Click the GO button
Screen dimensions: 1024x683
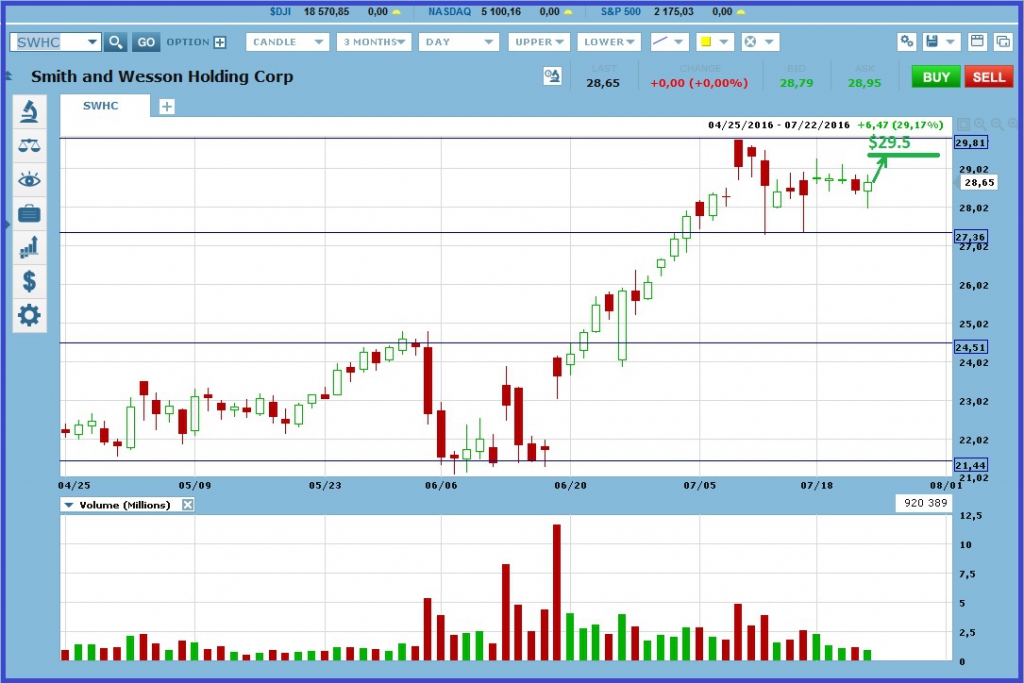(x=146, y=42)
